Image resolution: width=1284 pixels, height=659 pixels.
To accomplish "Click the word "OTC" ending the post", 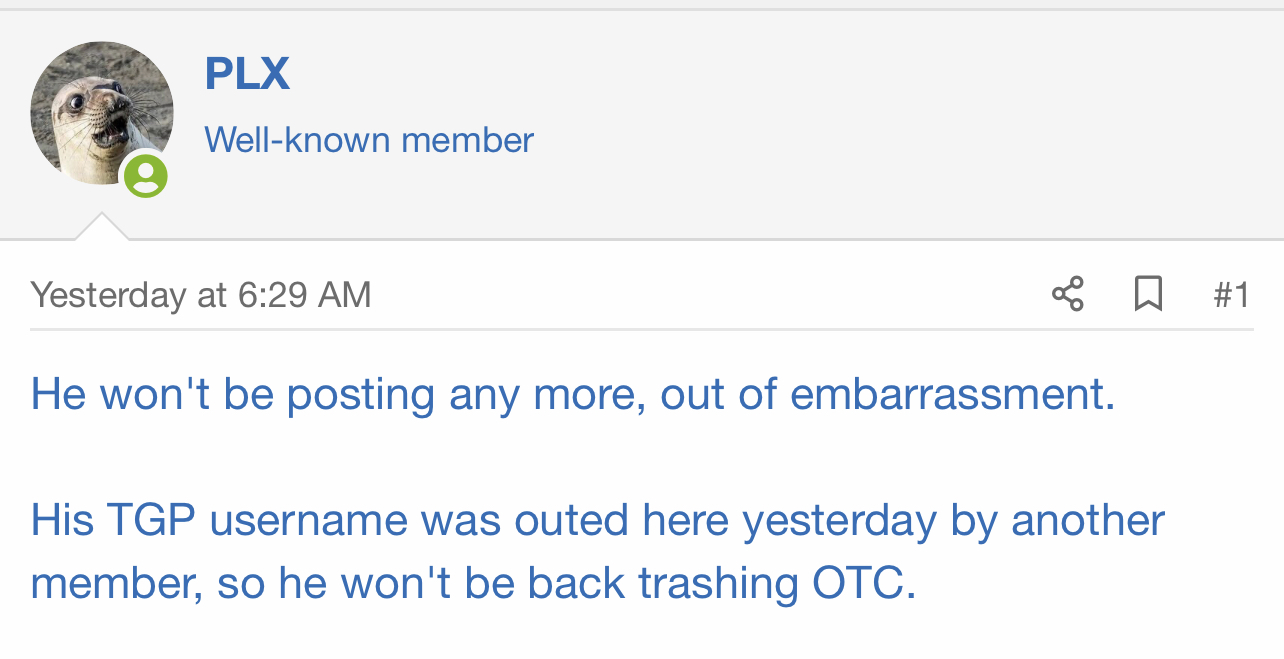I will pos(859,584).
